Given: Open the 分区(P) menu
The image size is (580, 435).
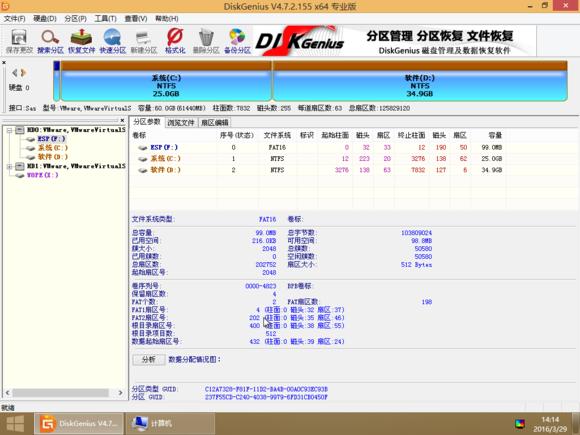Looking at the screenshot, I should [75, 18].
